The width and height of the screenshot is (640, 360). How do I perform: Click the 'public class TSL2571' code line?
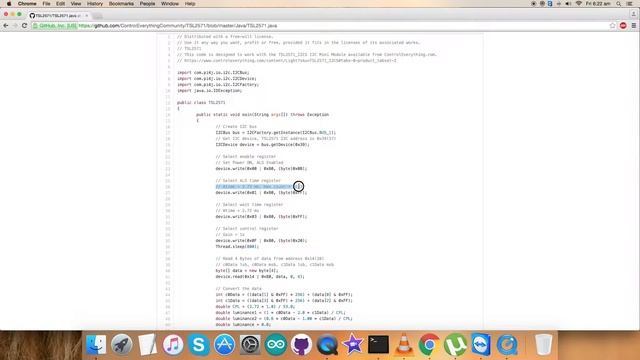pyautogui.click(x=201, y=102)
